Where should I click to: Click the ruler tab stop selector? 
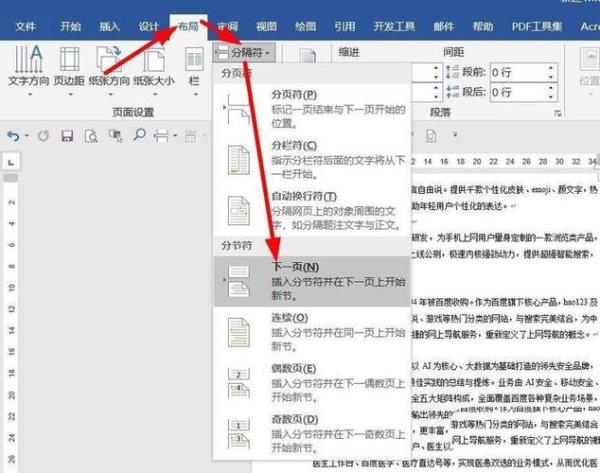[11, 162]
